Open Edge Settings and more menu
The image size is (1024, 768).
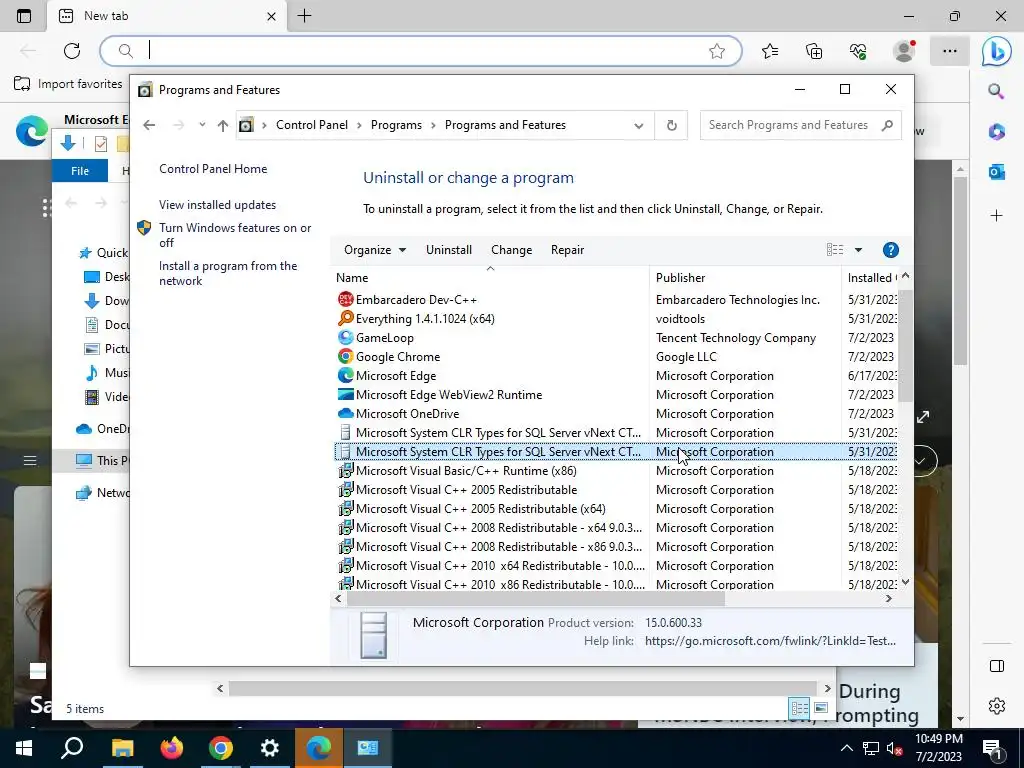(x=950, y=51)
